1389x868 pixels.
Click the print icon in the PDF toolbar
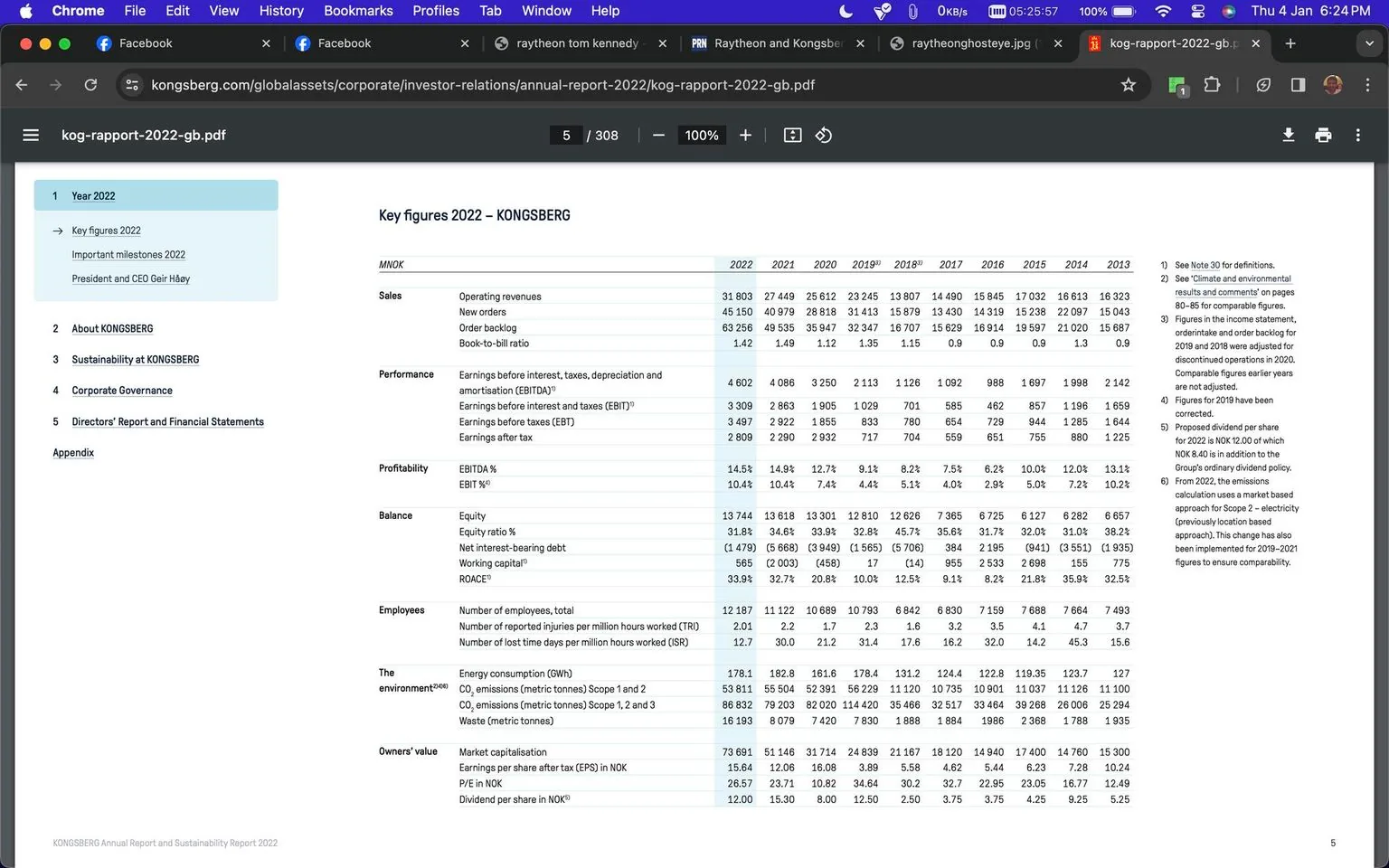tap(1323, 135)
